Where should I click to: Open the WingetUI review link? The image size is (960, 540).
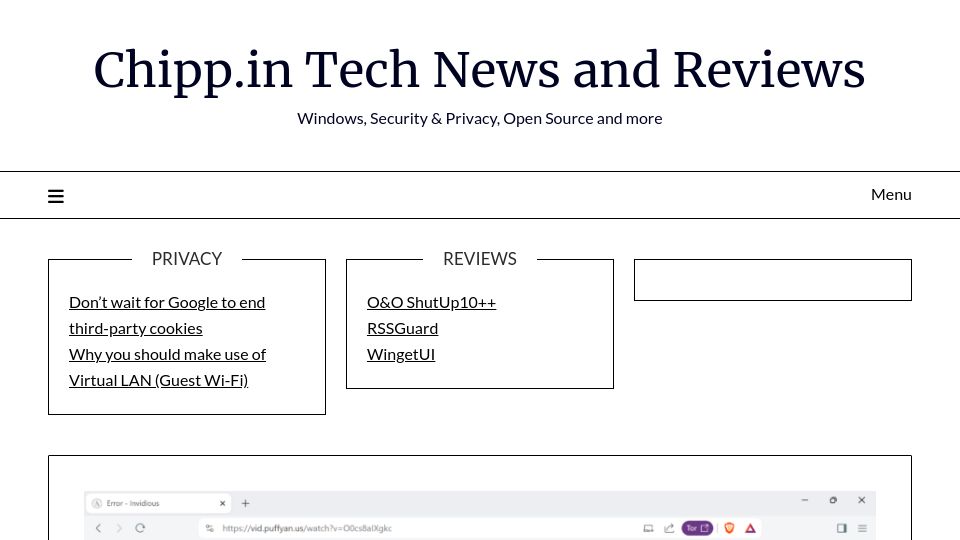point(401,354)
